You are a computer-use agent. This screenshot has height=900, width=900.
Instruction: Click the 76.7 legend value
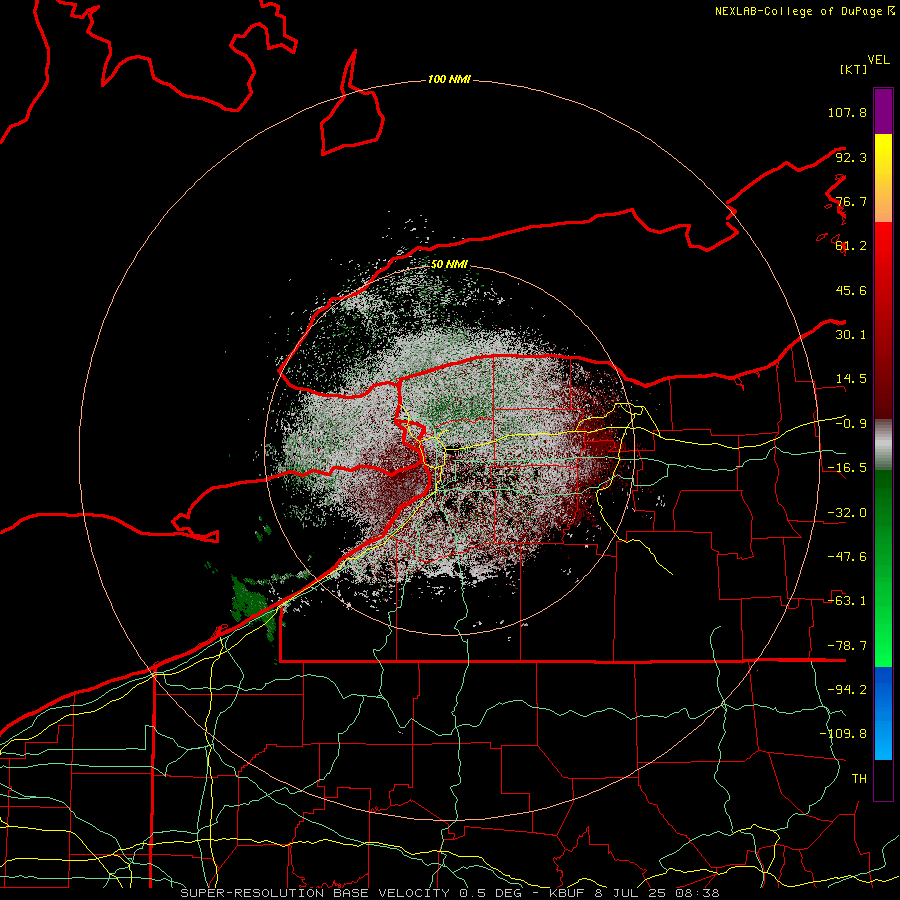(851, 201)
